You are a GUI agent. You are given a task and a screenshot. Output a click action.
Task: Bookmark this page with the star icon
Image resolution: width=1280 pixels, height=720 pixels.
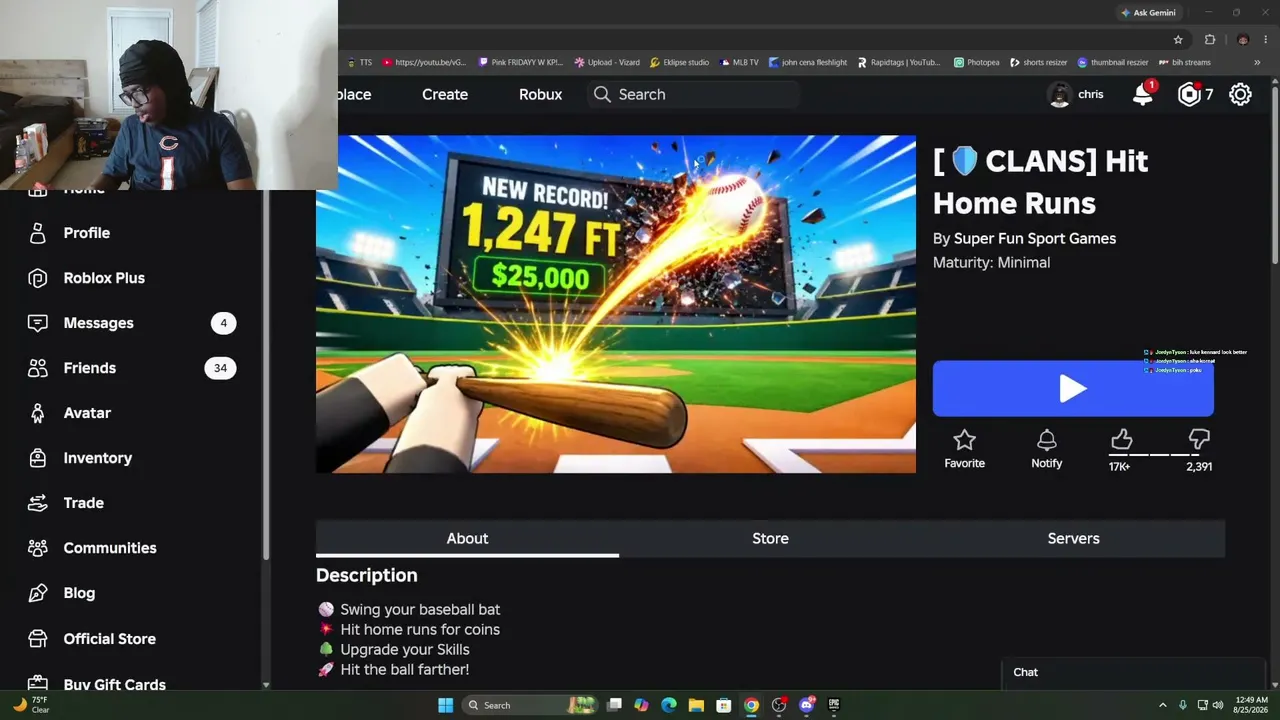pyautogui.click(x=1178, y=39)
